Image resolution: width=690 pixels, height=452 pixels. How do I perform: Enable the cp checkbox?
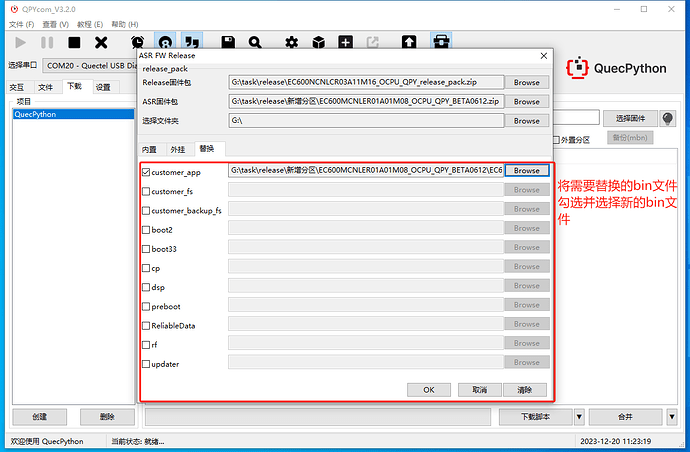pos(146,268)
